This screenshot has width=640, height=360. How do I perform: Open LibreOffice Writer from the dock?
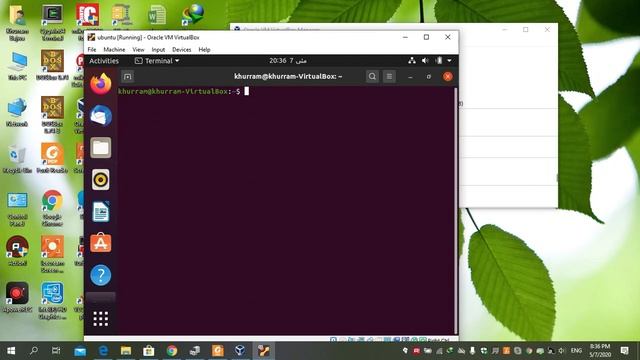tap(100, 211)
